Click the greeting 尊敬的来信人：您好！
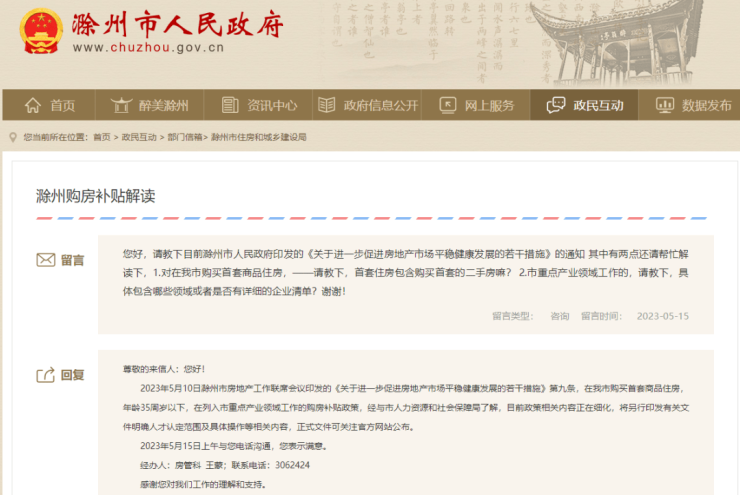The height and width of the screenshot is (495, 740). 164,369
